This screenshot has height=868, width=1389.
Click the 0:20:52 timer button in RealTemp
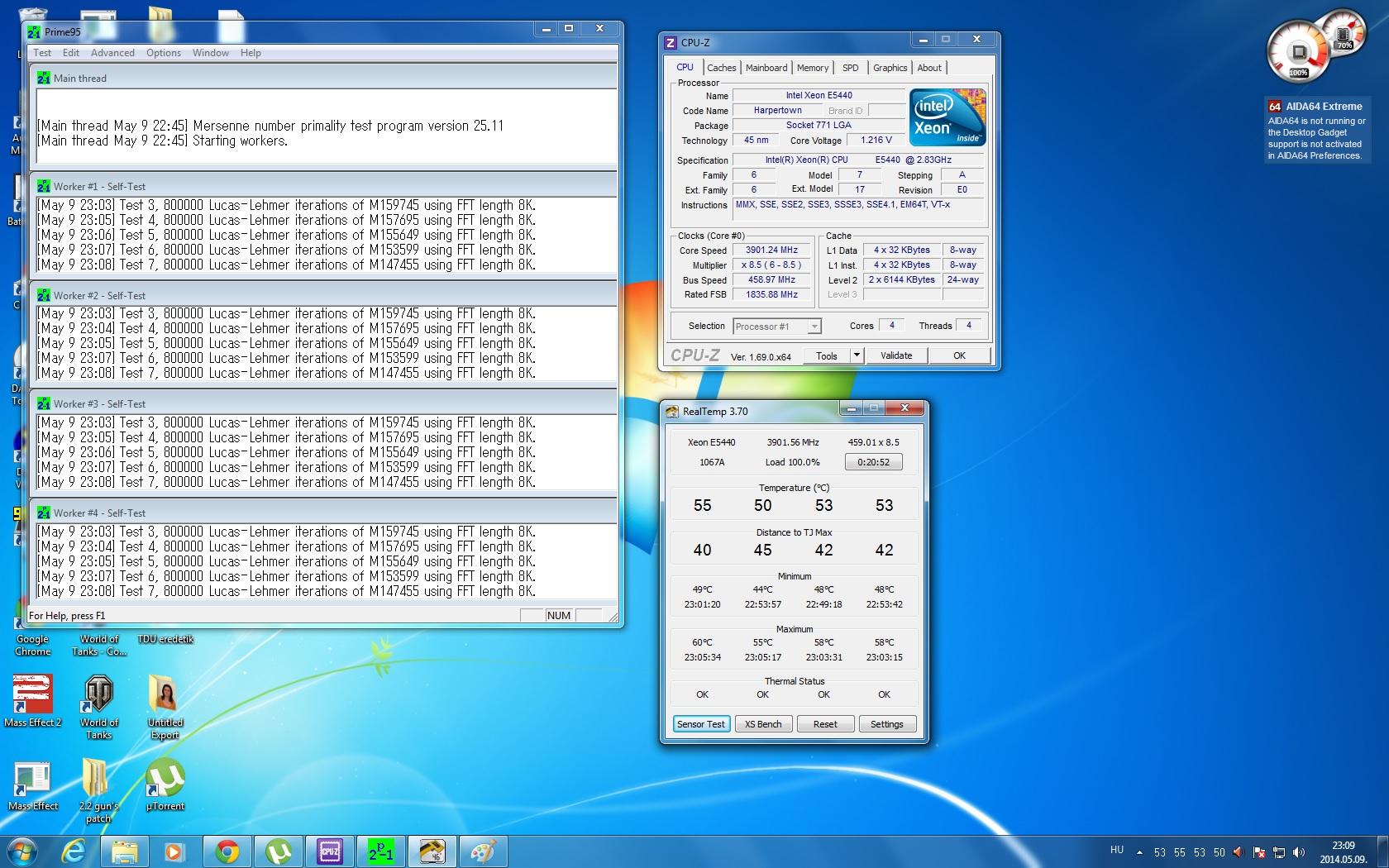874,462
